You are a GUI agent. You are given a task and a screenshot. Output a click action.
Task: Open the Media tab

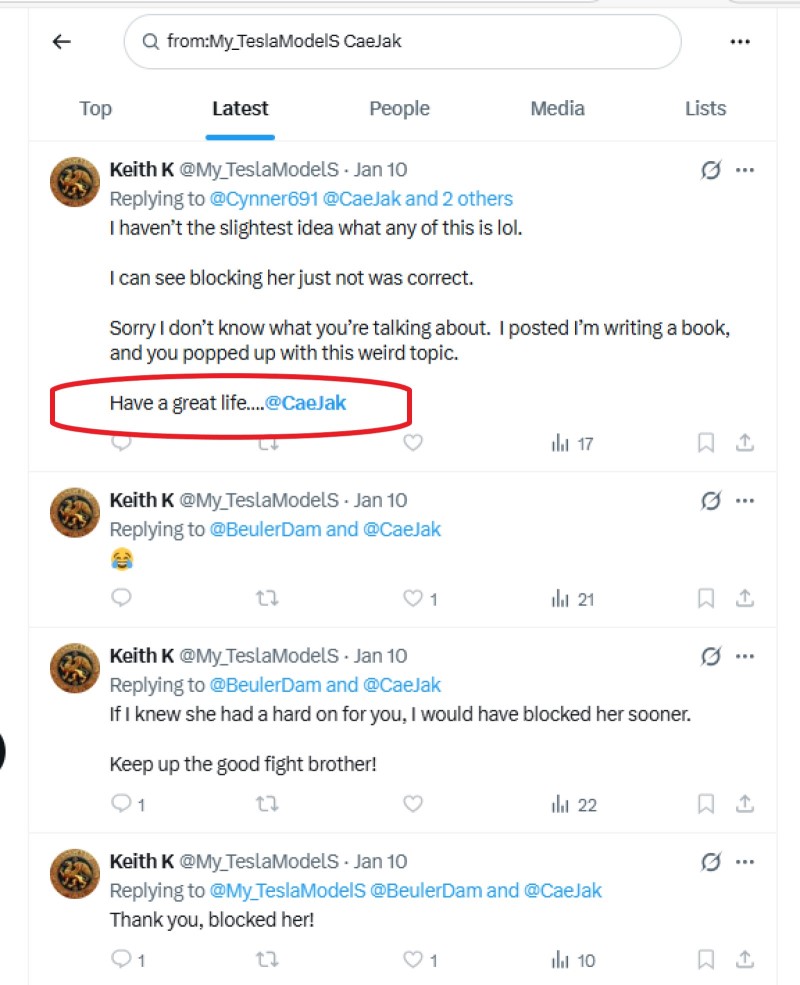[557, 109]
